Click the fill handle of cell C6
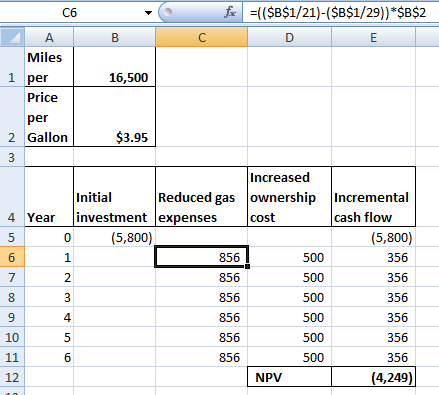439x395 pixels. tap(247, 266)
